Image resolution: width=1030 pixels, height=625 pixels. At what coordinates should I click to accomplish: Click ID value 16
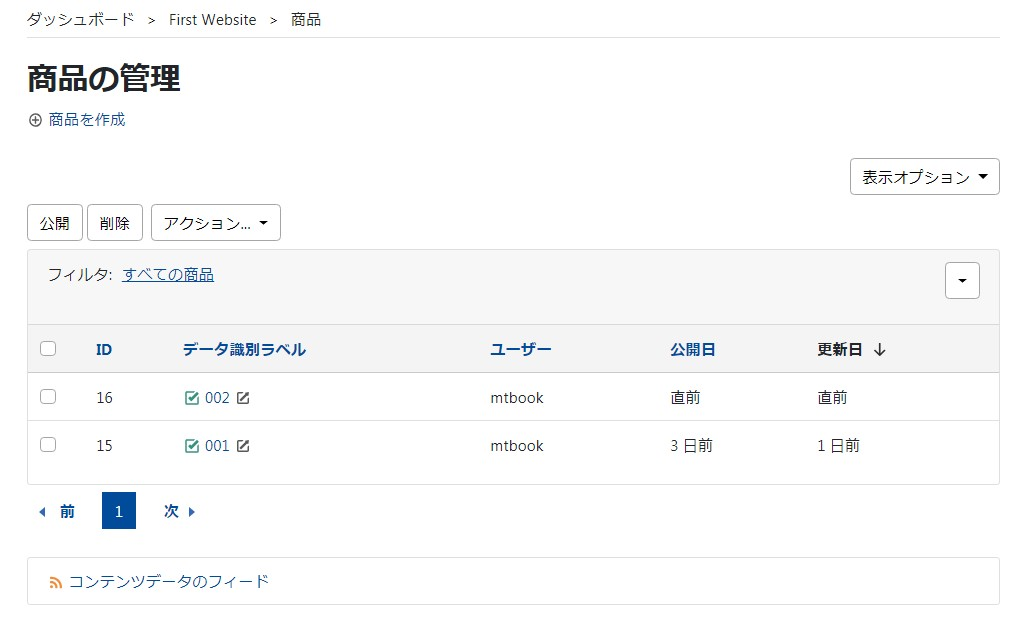(104, 398)
